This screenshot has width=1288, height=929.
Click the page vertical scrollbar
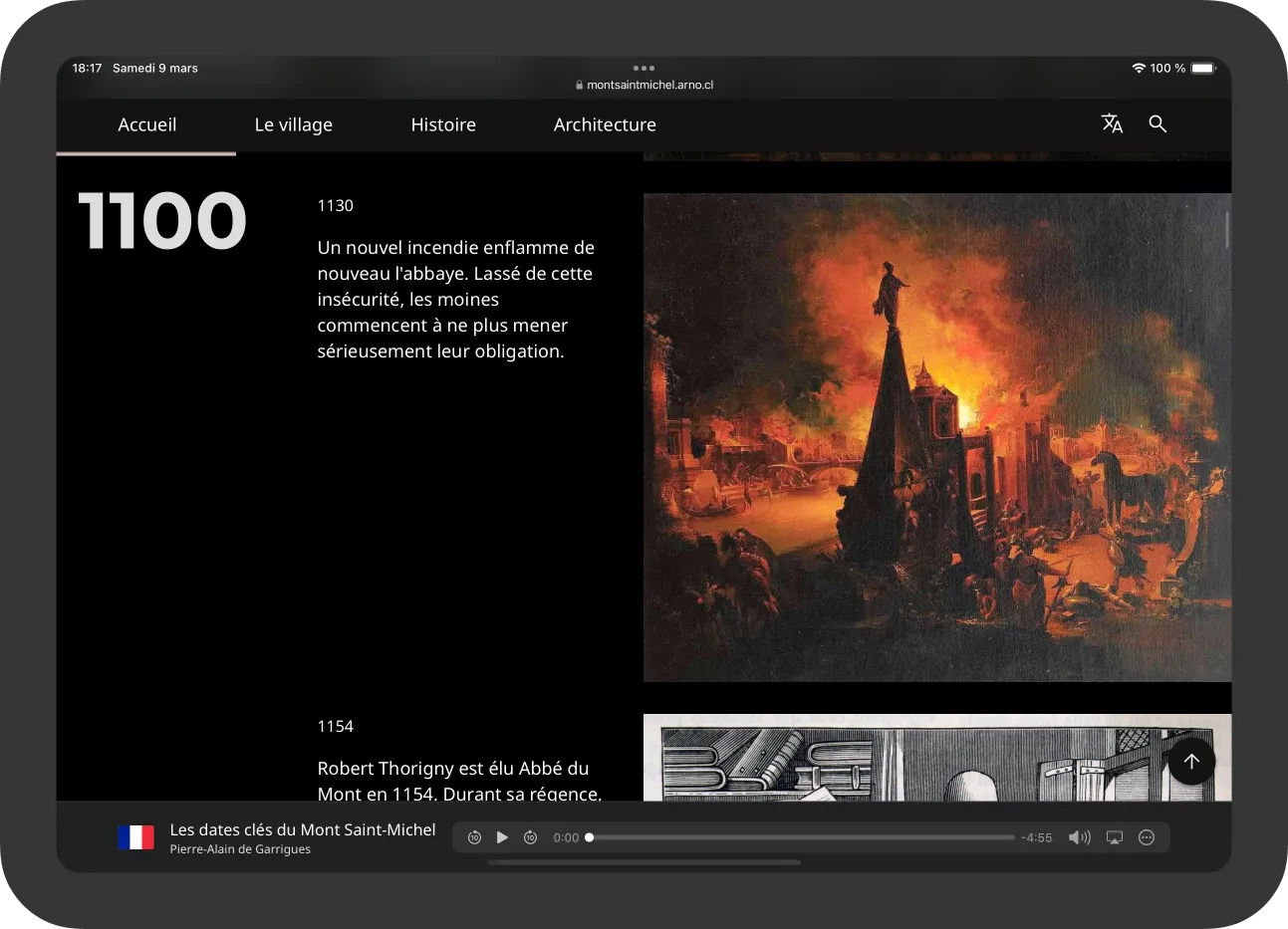[x=1226, y=230]
